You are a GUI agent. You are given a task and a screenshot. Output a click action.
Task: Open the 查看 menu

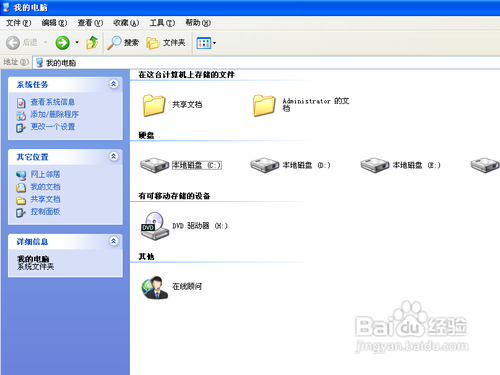[90, 23]
